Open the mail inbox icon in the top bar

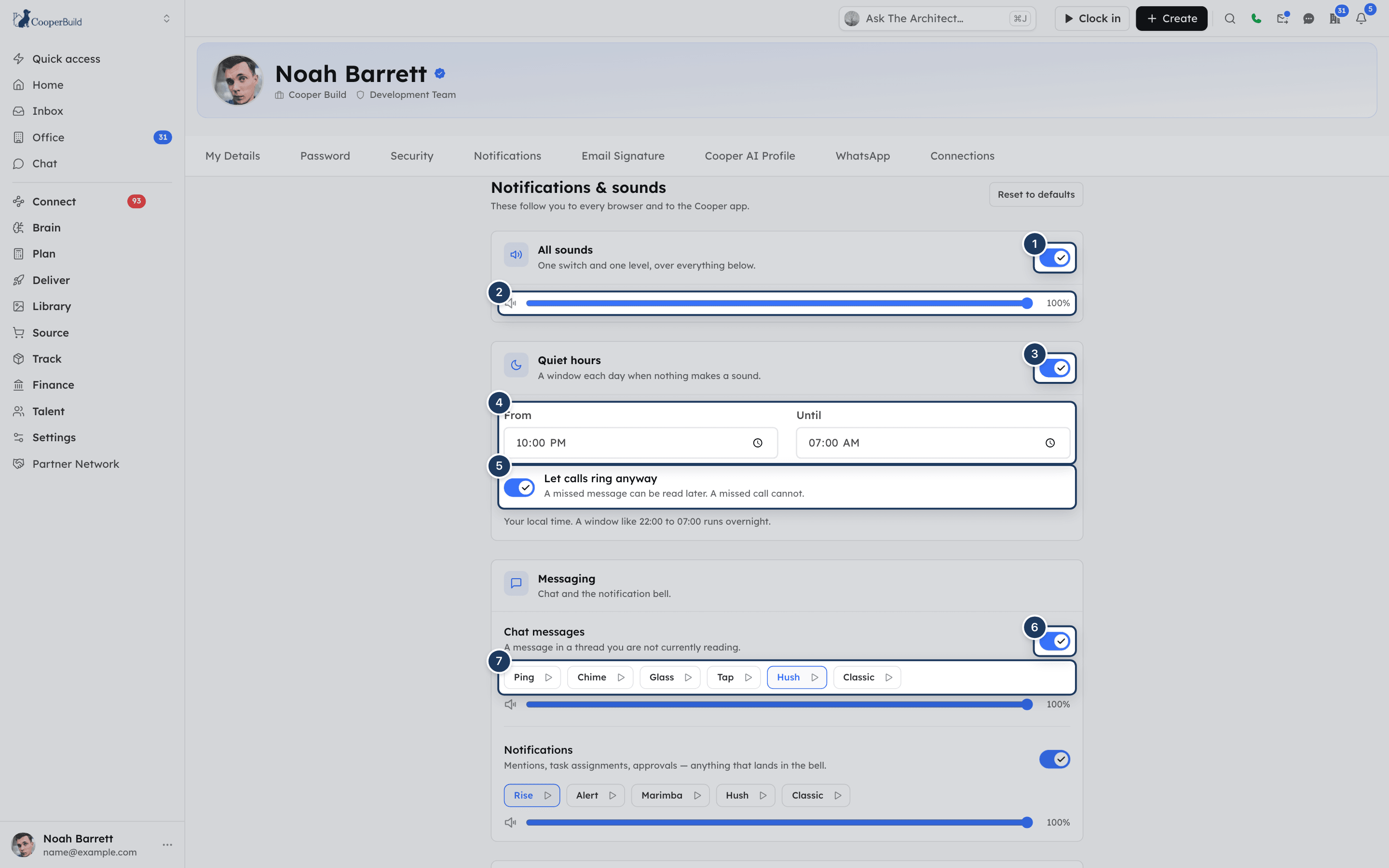coord(1282,18)
